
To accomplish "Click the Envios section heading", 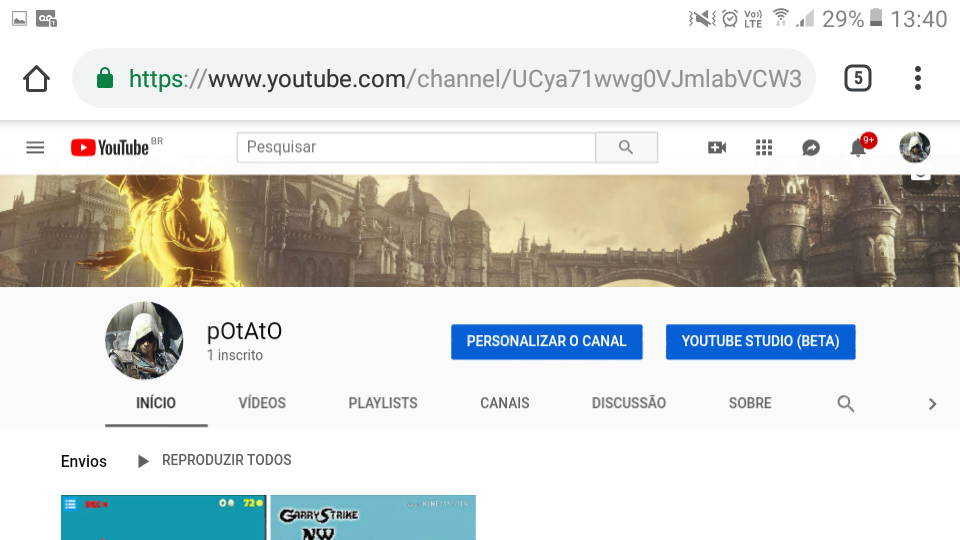I will pyautogui.click(x=84, y=461).
